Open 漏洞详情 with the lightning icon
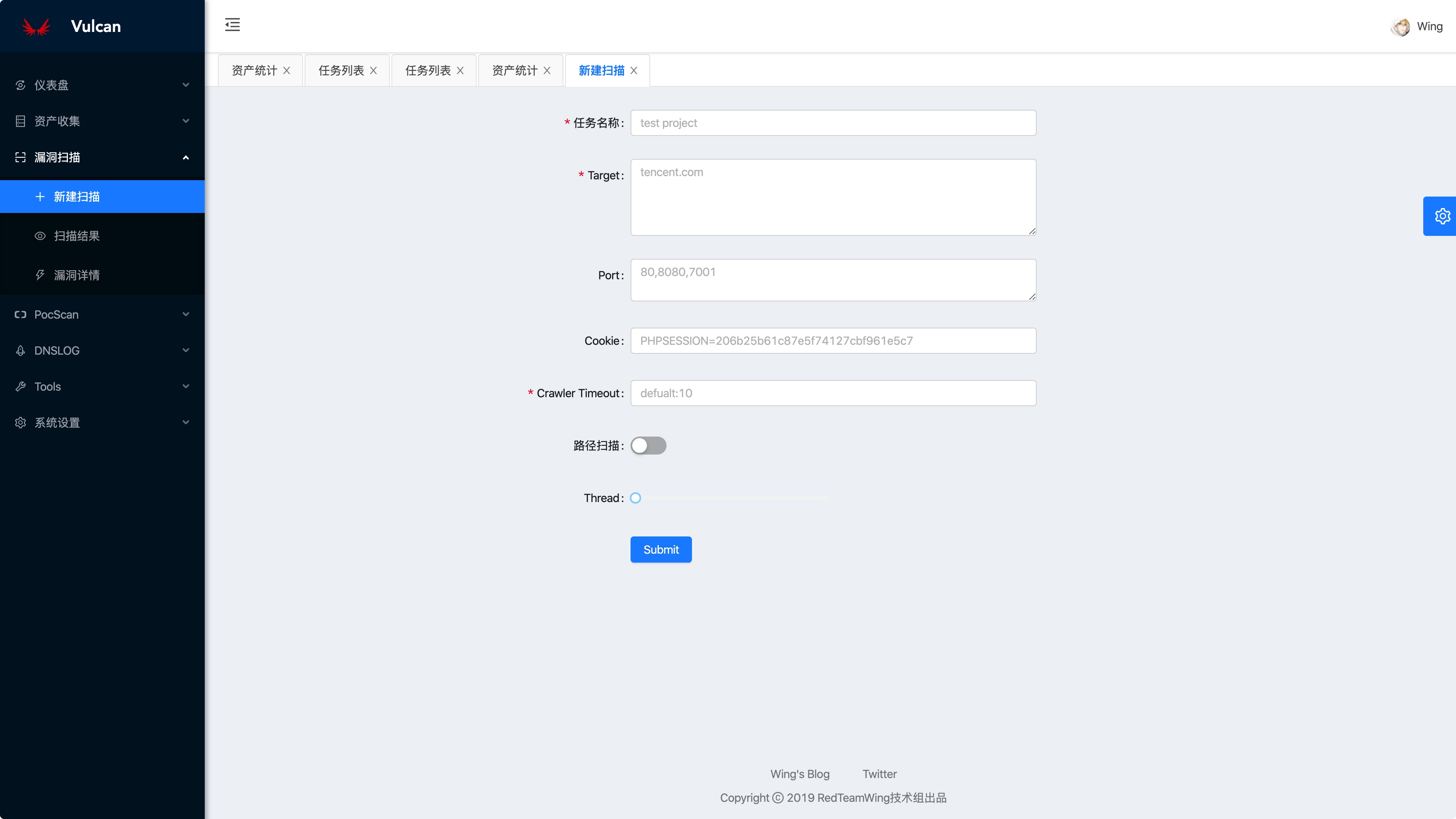Viewport: 1456px width, 819px height. point(76,275)
